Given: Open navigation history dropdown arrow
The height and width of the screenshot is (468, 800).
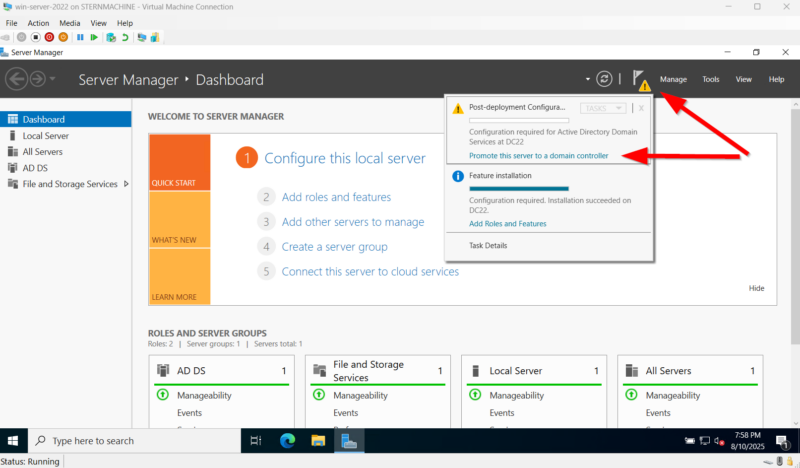Looking at the screenshot, I should [x=52, y=79].
